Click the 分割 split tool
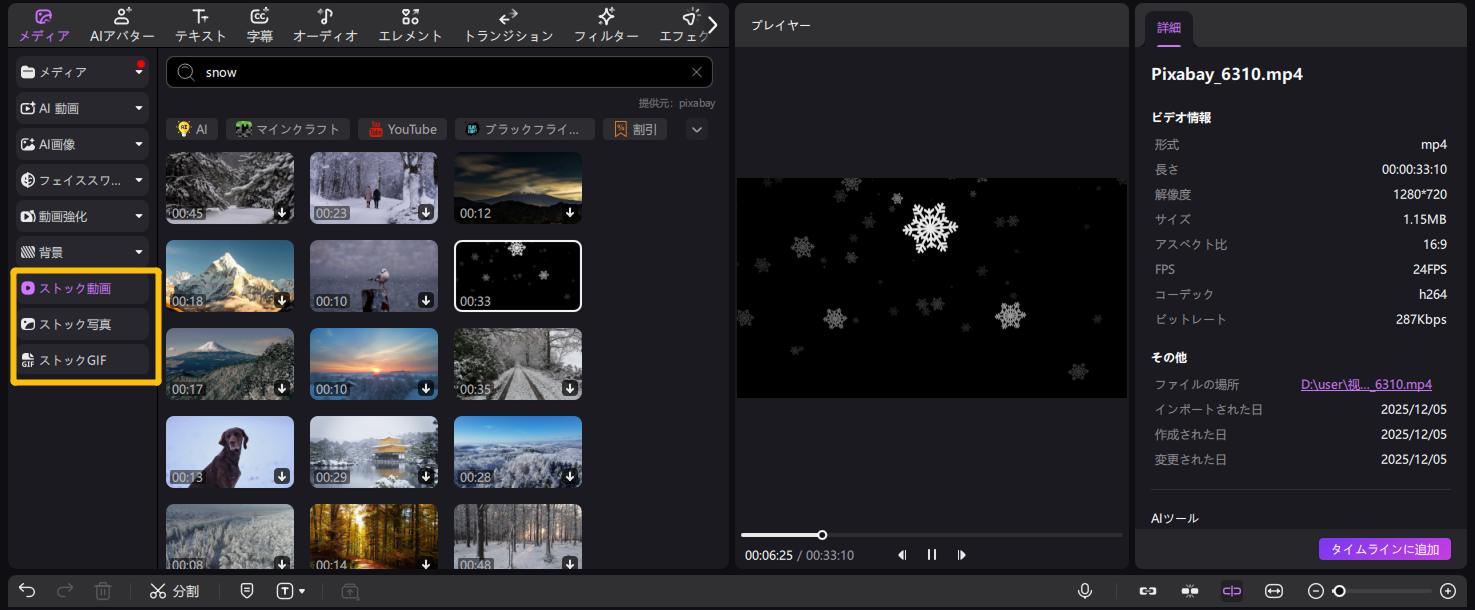The image size is (1475, 610). (175, 591)
